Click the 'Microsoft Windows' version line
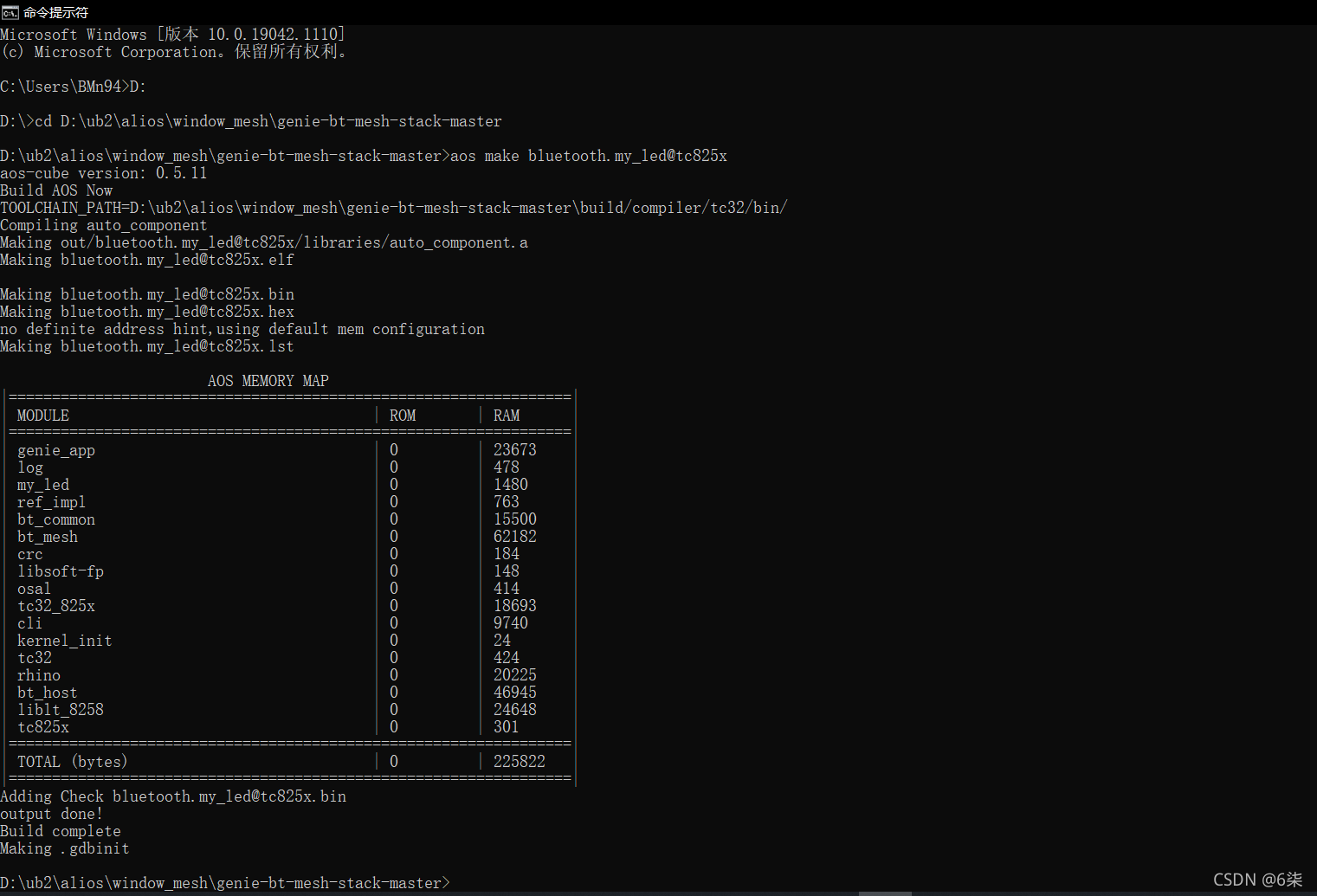Screen dimensions: 1317x896 [x=173, y=35]
